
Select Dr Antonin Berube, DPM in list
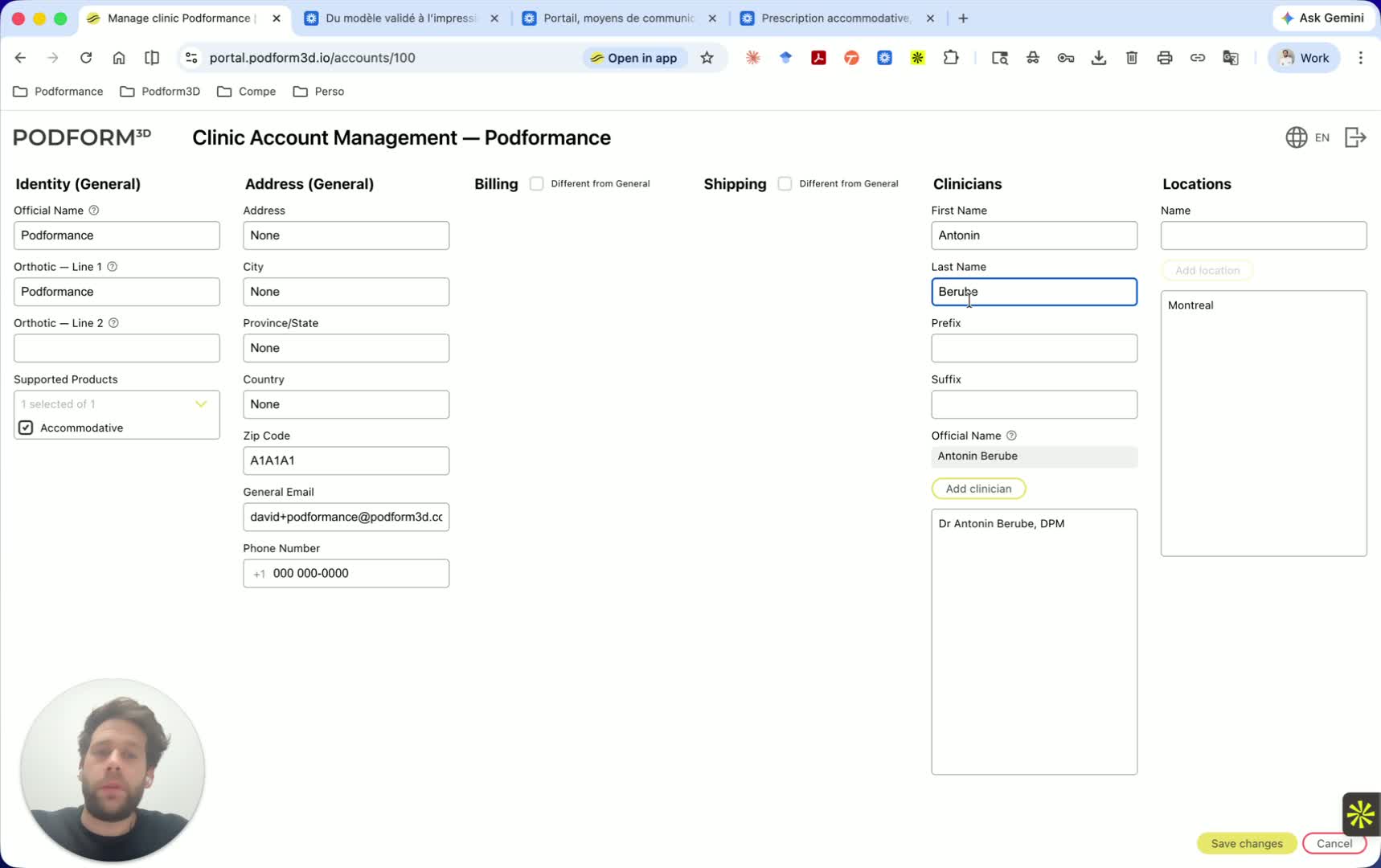(1002, 523)
